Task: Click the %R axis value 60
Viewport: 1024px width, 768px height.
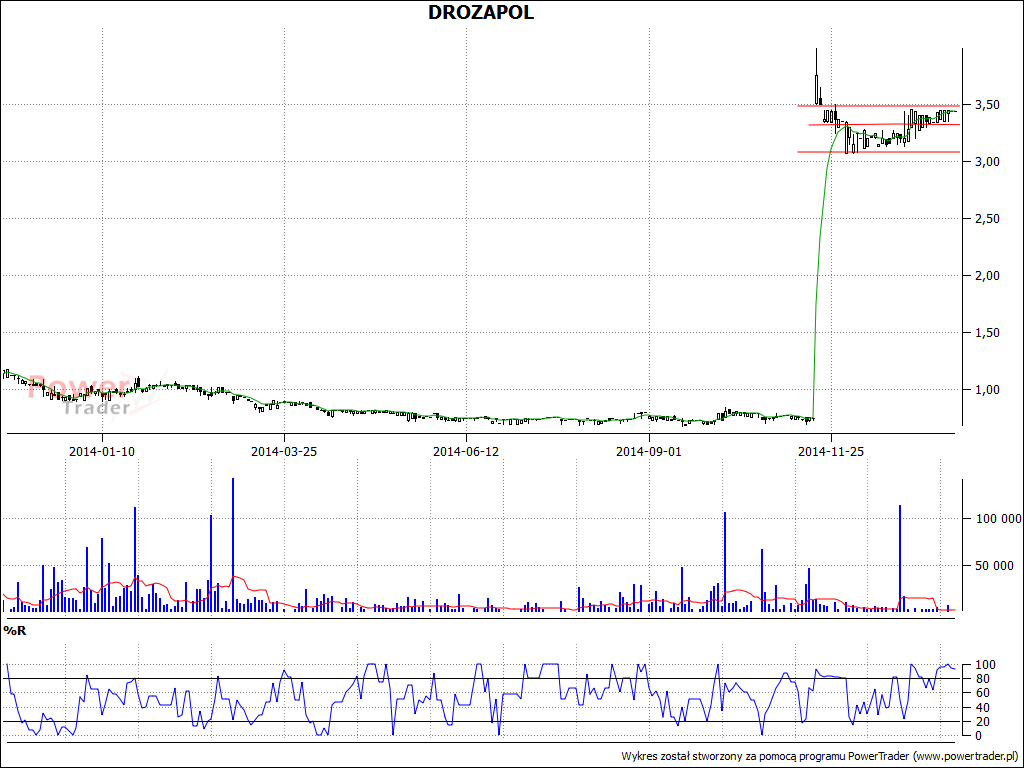Action: (x=981, y=694)
